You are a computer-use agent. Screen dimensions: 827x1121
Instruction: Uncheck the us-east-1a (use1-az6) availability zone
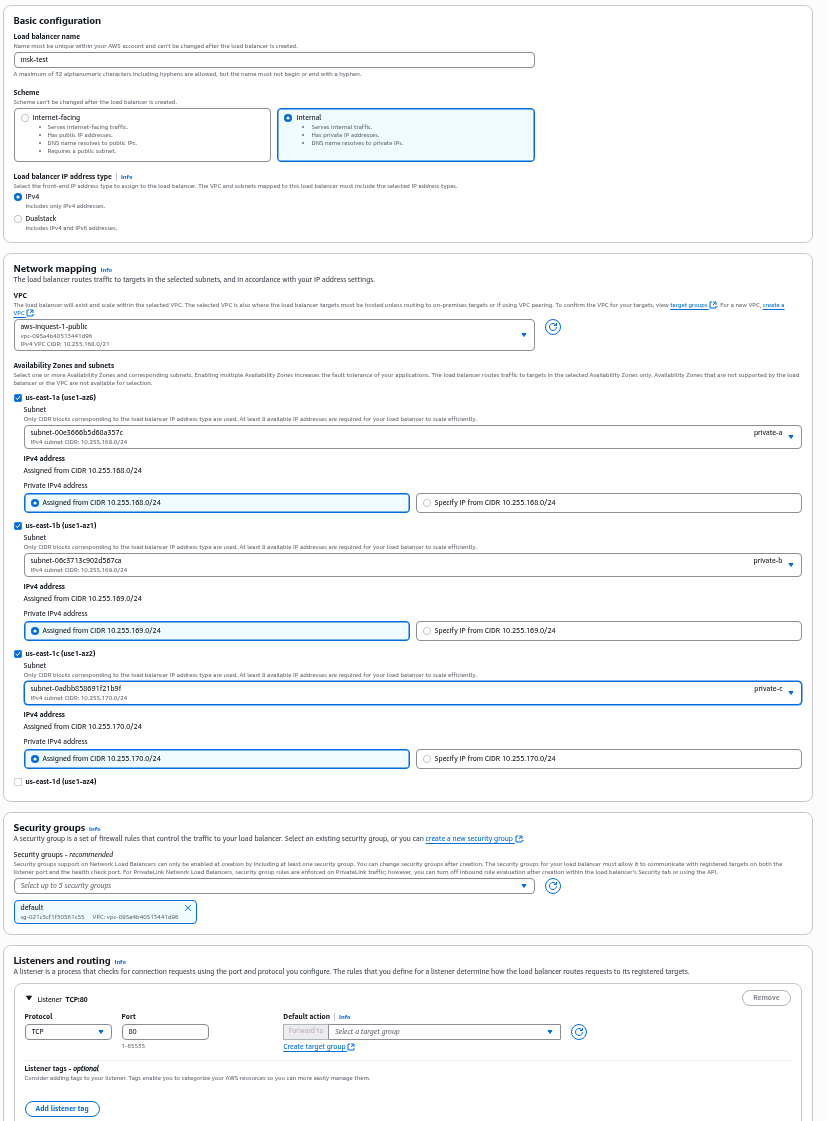coord(20,397)
